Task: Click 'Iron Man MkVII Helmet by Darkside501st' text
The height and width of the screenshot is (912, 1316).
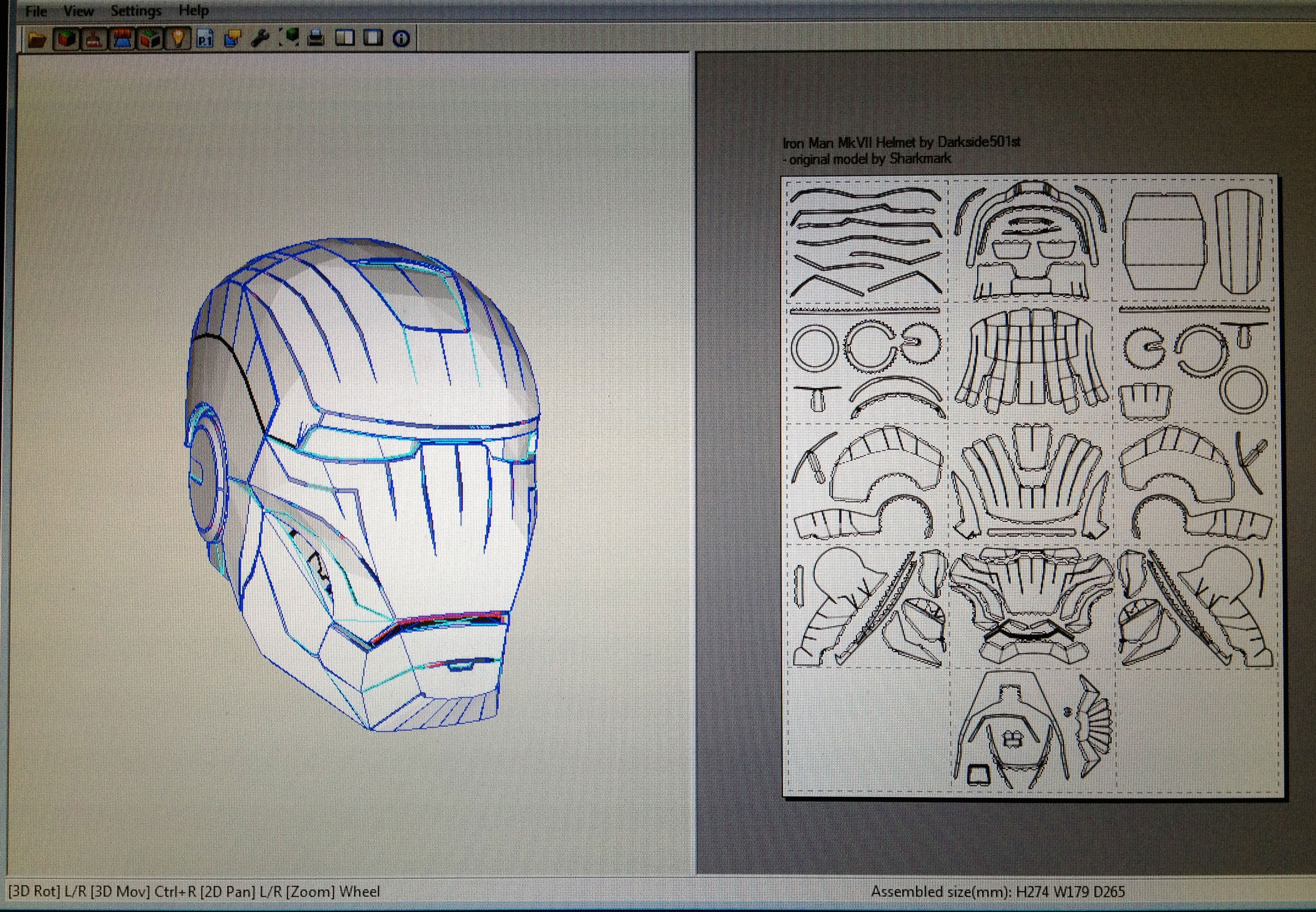Action: coord(901,142)
